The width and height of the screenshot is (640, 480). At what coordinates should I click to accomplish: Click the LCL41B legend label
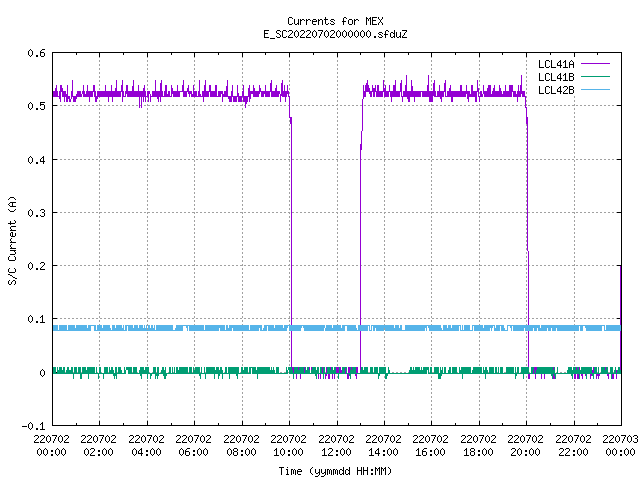(556, 77)
